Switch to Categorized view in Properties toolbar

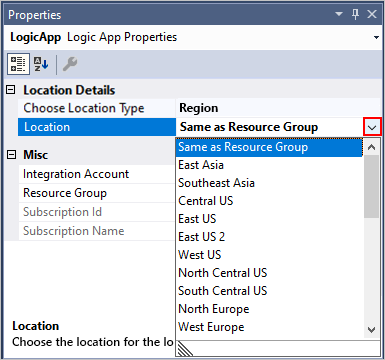(x=18, y=64)
